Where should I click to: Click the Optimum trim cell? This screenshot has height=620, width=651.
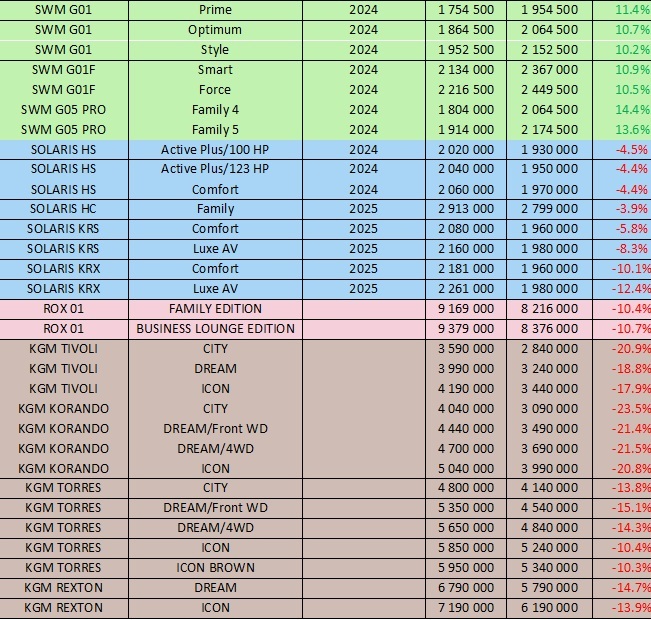click(x=215, y=30)
